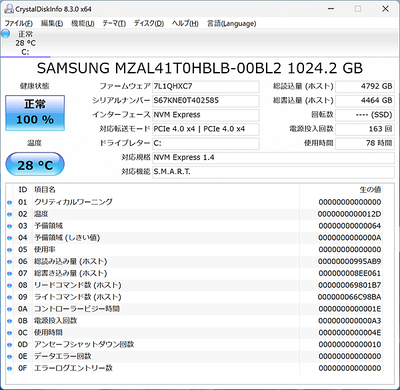Open the ディスク(D) menu
This screenshot has height=390, width=400.
149,24
